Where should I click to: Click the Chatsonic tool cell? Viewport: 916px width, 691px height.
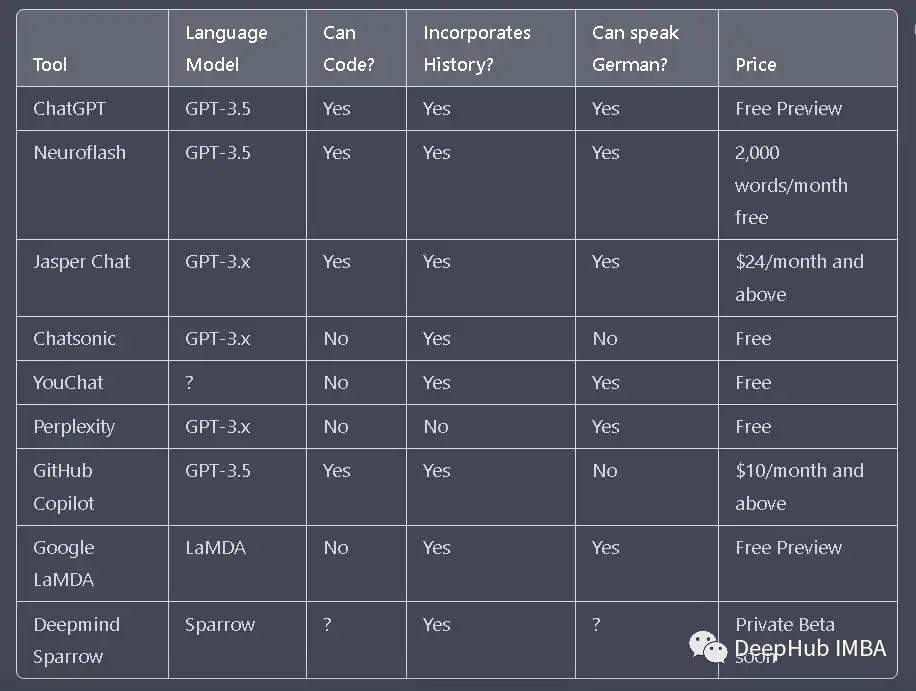click(x=74, y=339)
